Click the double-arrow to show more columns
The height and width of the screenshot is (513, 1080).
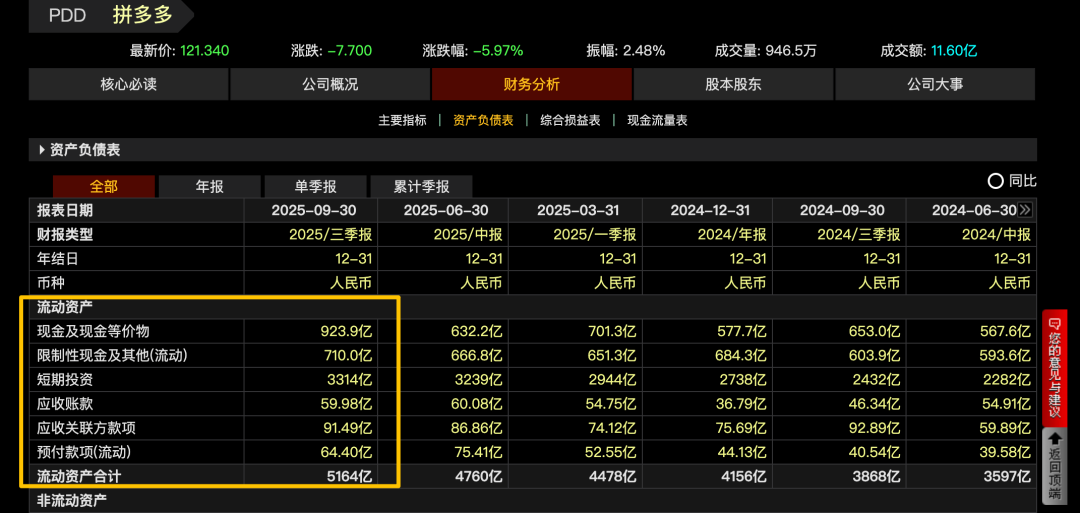pos(1024,210)
